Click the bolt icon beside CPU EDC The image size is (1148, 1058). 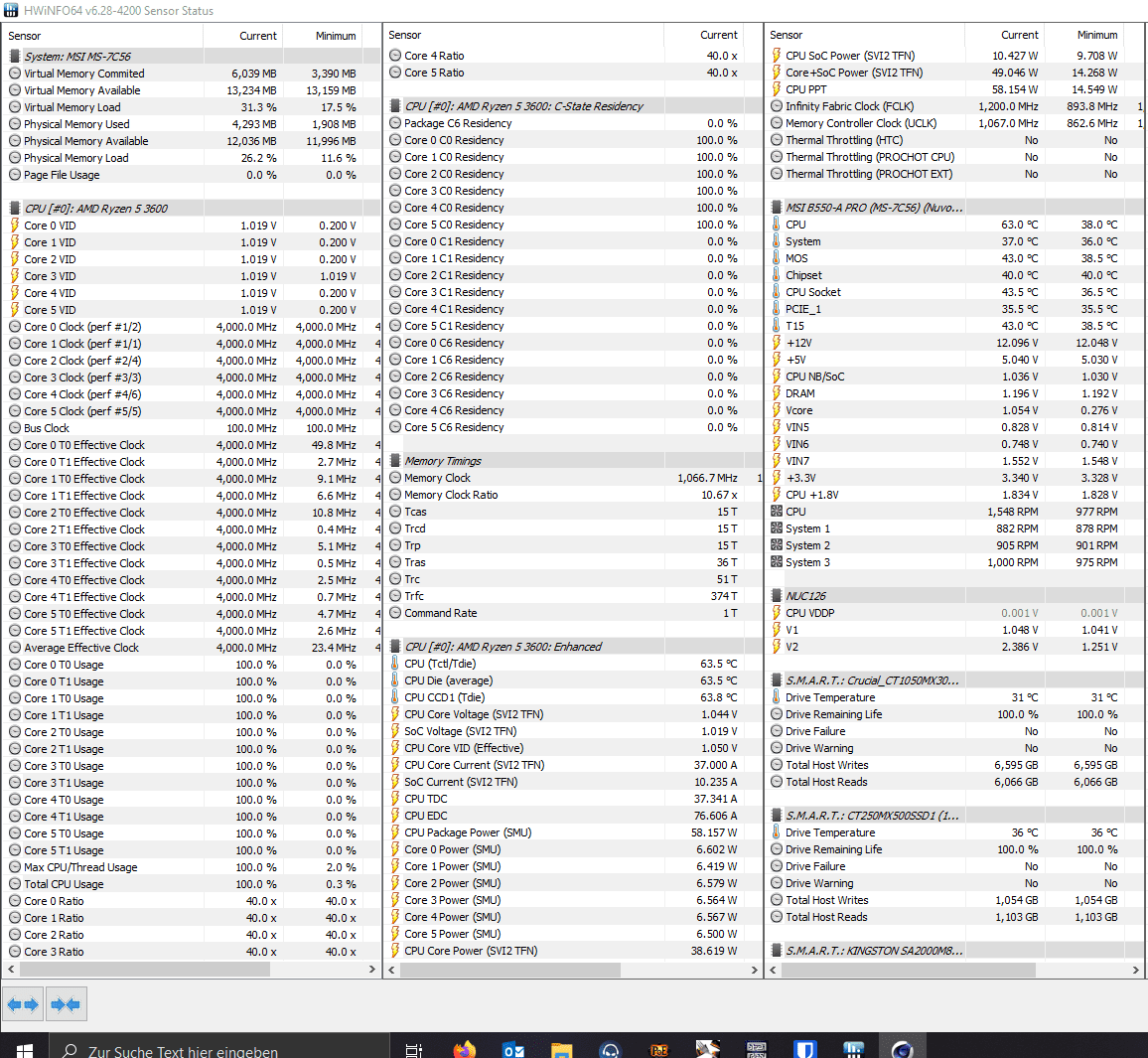point(395,816)
